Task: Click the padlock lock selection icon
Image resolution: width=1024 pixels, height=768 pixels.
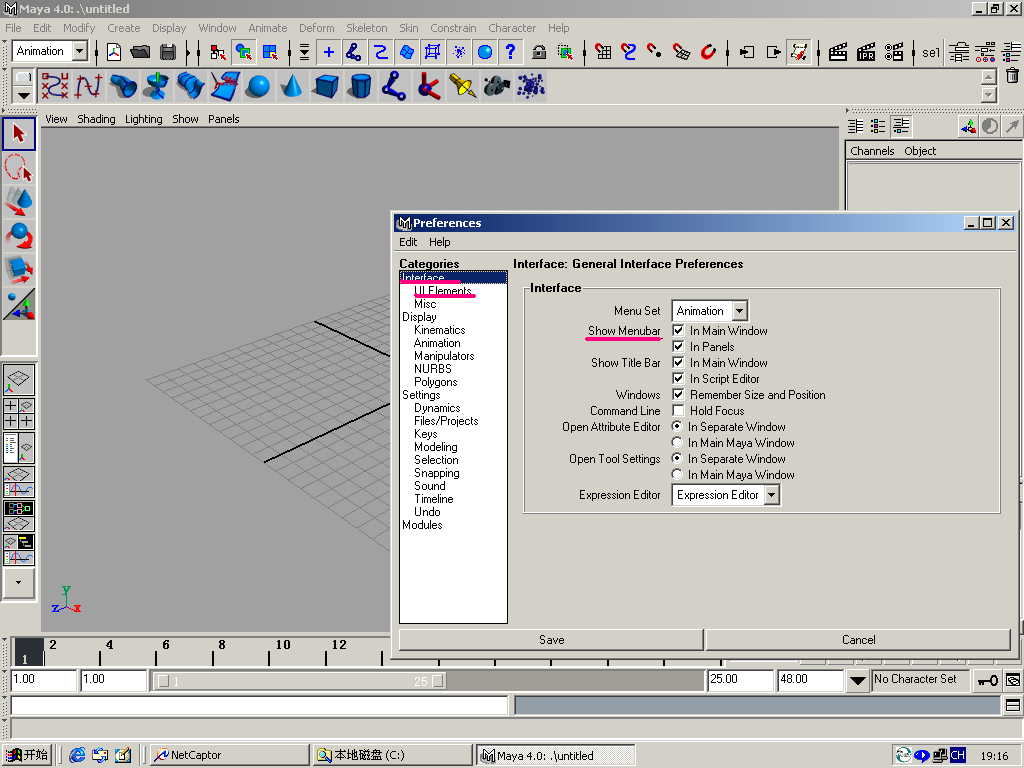Action: tap(539, 52)
